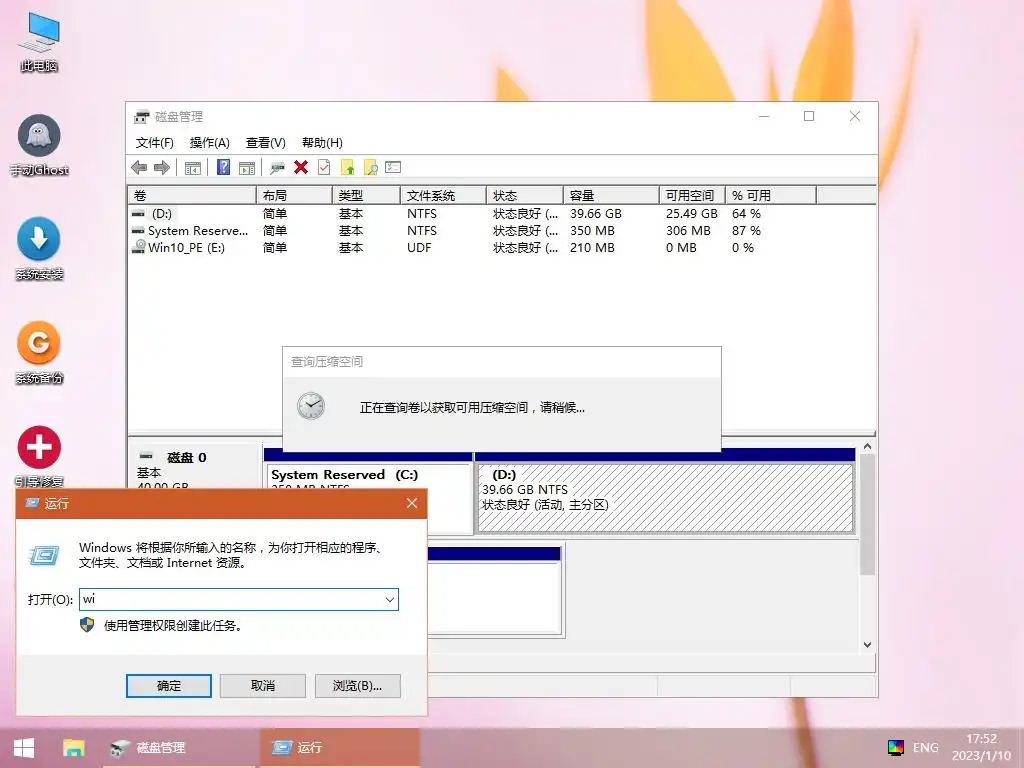Close the 运行 dialog with X

(411, 503)
